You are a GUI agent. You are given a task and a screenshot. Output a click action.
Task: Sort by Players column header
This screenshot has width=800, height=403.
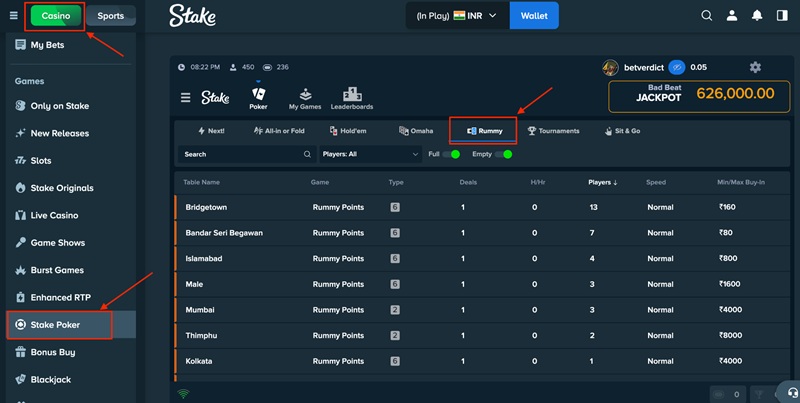tap(603, 182)
